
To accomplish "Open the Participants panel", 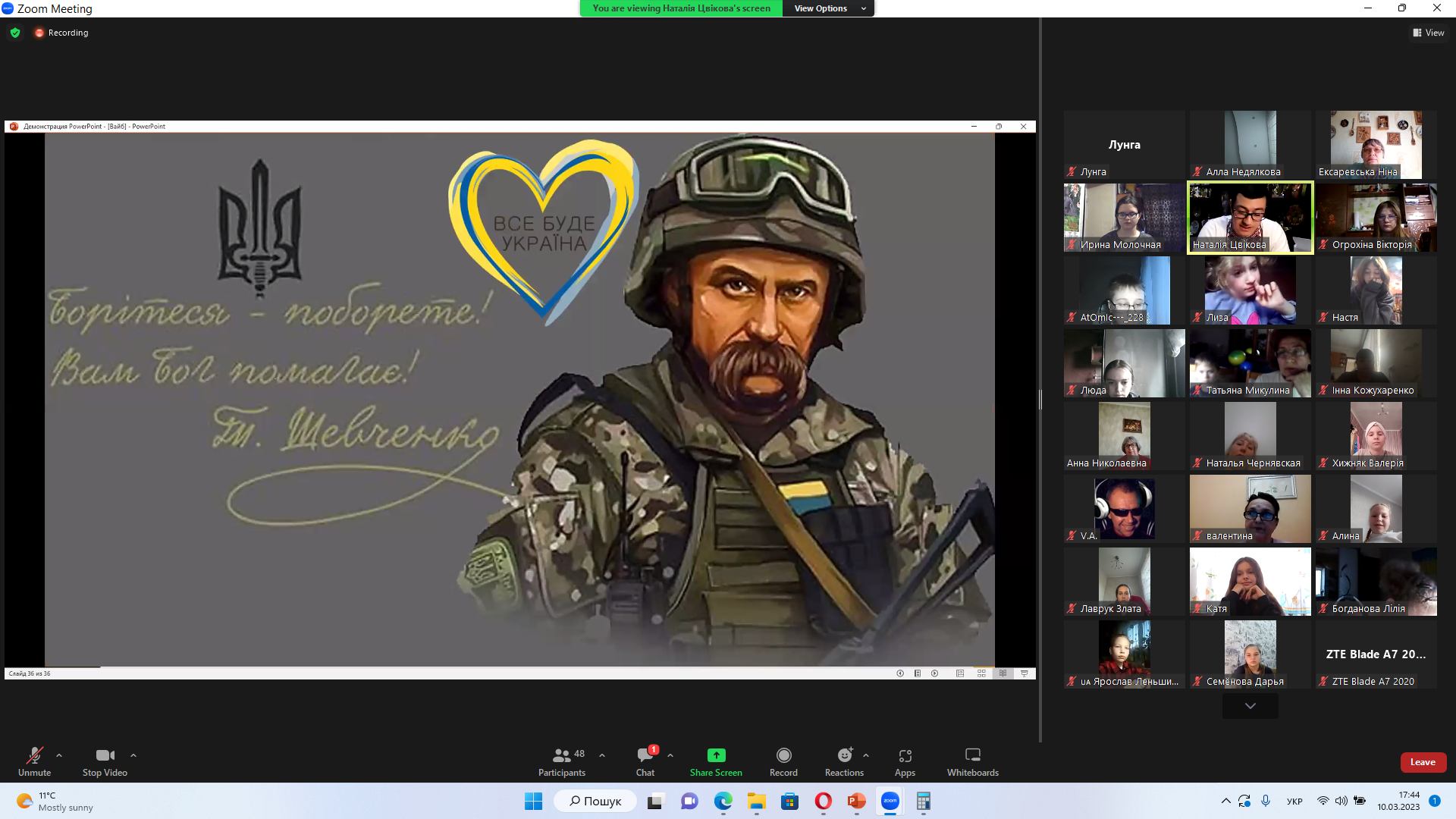I will pos(562,761).
